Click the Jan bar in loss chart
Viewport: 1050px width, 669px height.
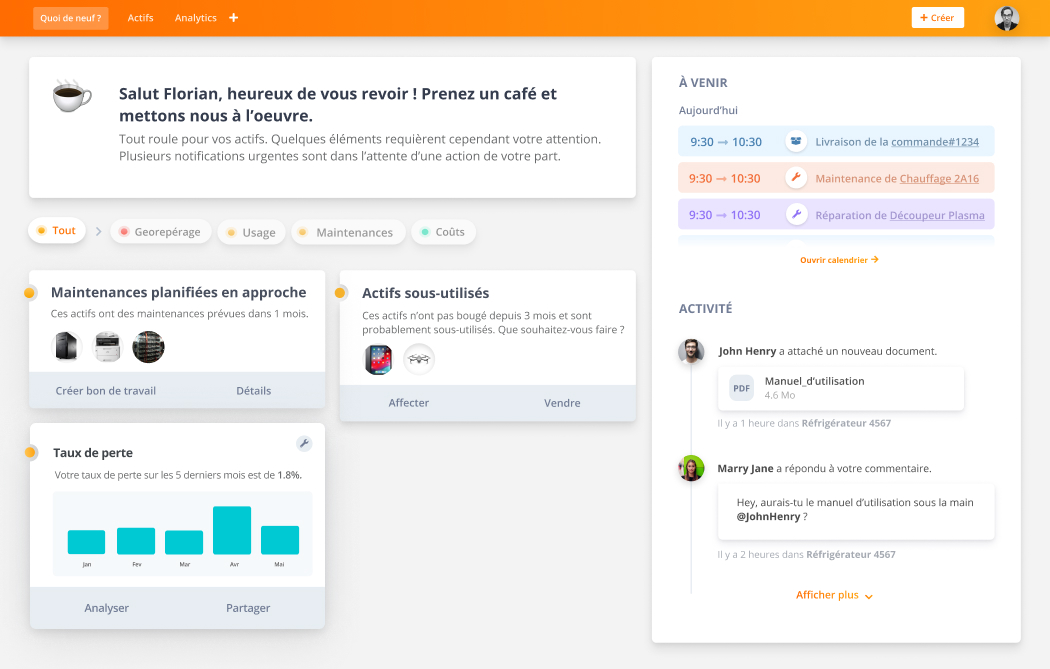coord(86,542)
